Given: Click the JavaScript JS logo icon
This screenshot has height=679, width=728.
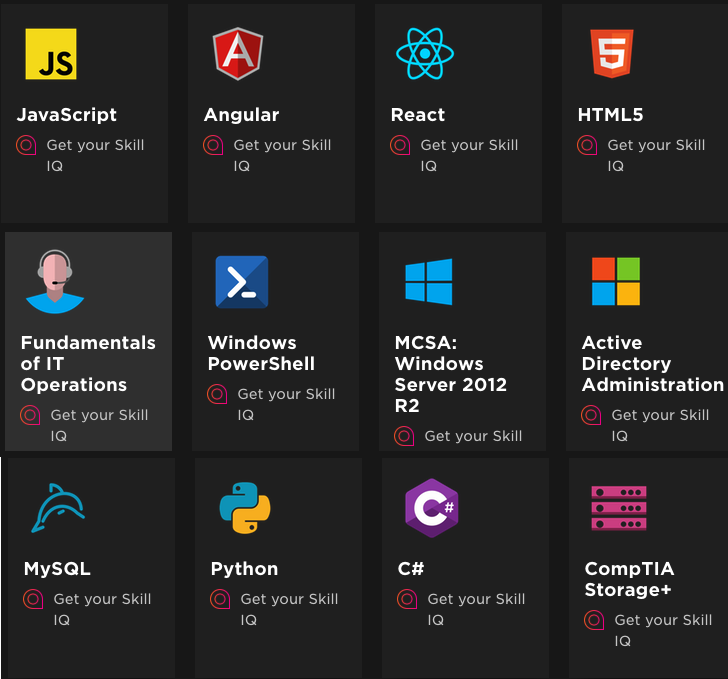Looking at the screenshot, I should point(51,54).
